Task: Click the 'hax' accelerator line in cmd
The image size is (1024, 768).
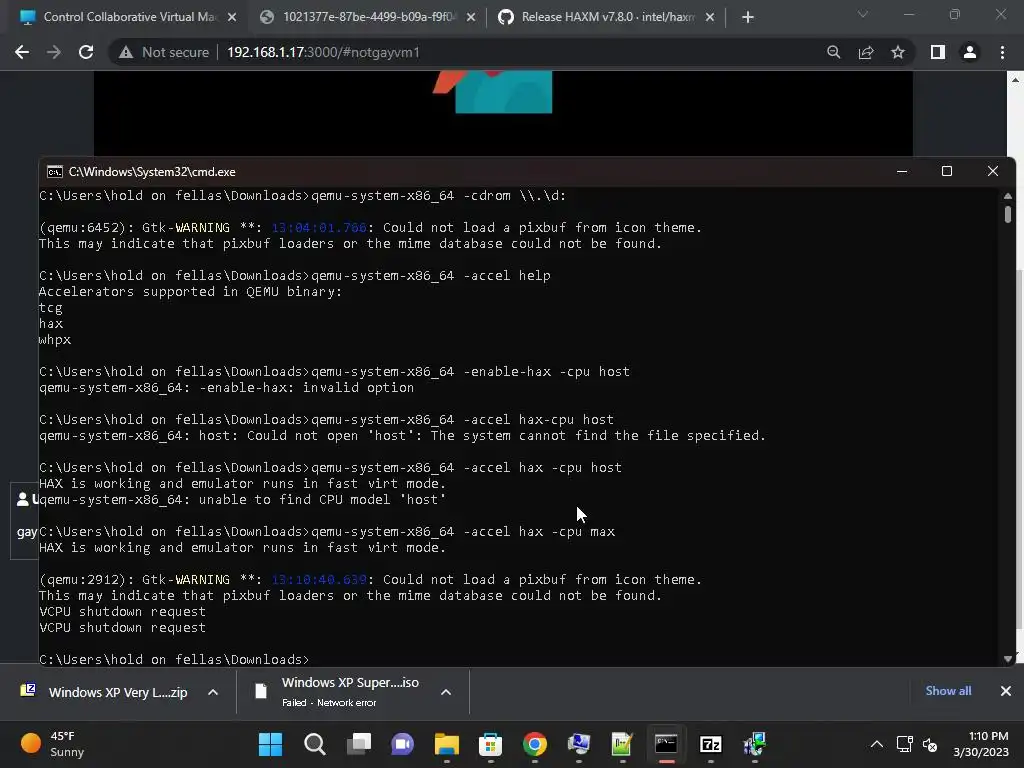Action: click(x=51, y=323)
